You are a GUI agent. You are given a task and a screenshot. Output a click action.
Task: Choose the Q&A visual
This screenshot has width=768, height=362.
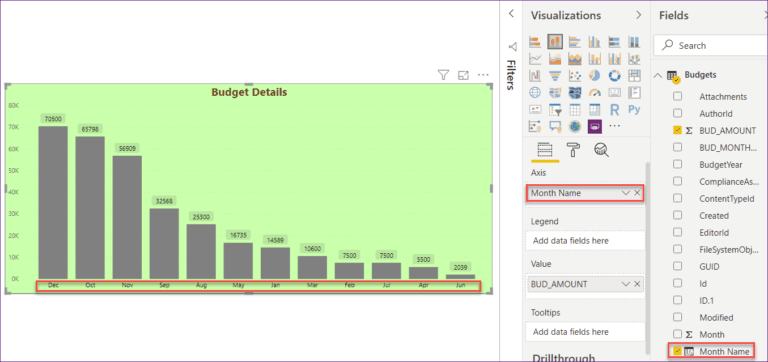pos(555,126)
